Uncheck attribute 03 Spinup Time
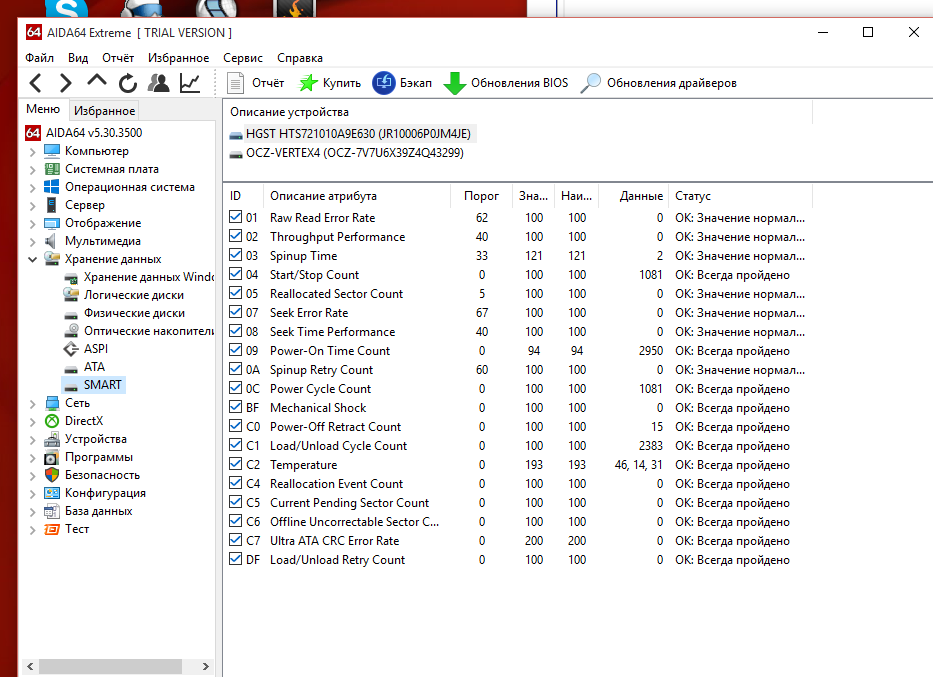 236,255
